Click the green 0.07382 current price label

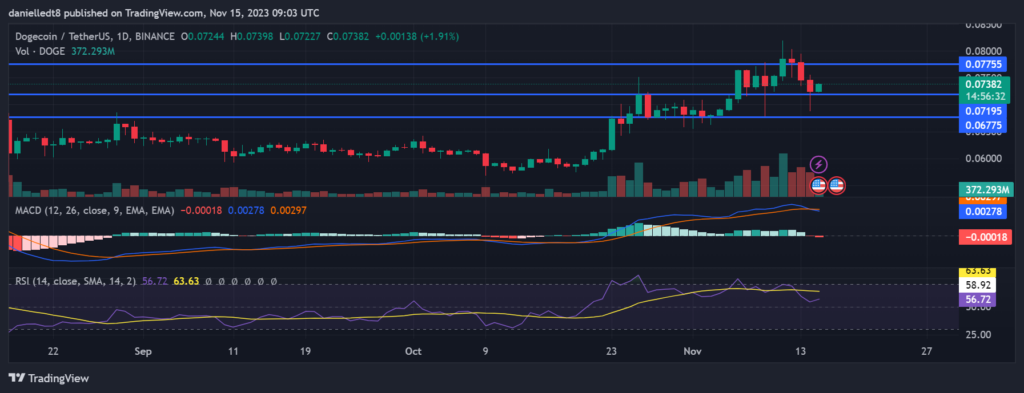(984, 84)
